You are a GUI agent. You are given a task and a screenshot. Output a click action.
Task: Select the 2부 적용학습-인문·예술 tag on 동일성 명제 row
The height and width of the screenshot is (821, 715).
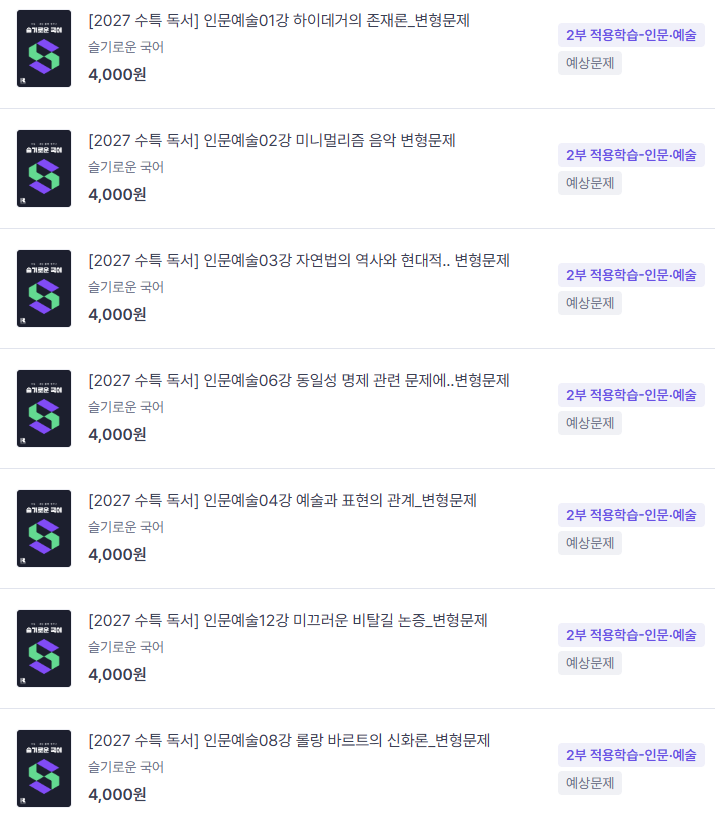pyautogui.click(x=631, y=395)
